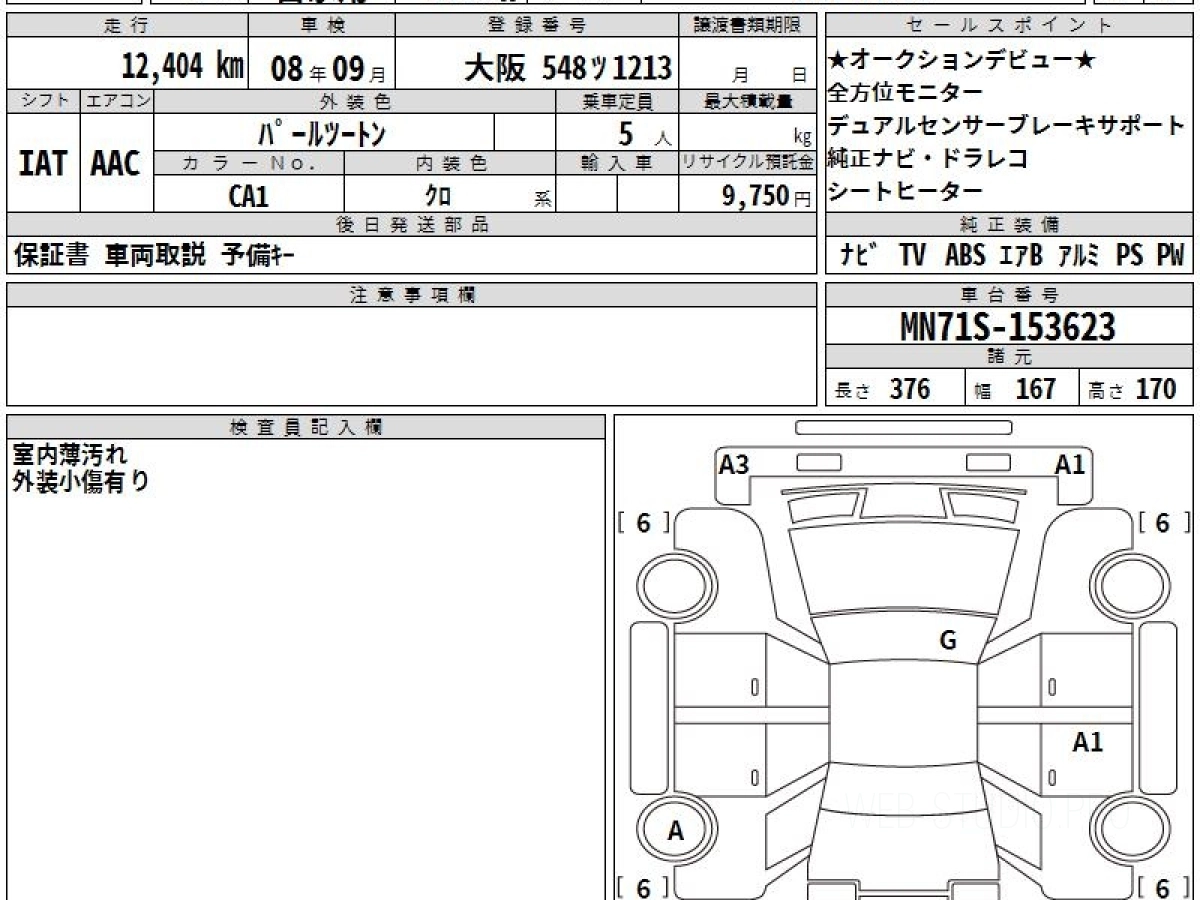Select the A mark on the wheel
Viewport: 1200px width, 900px height.
pyautogui.click(x=675, y=830)
